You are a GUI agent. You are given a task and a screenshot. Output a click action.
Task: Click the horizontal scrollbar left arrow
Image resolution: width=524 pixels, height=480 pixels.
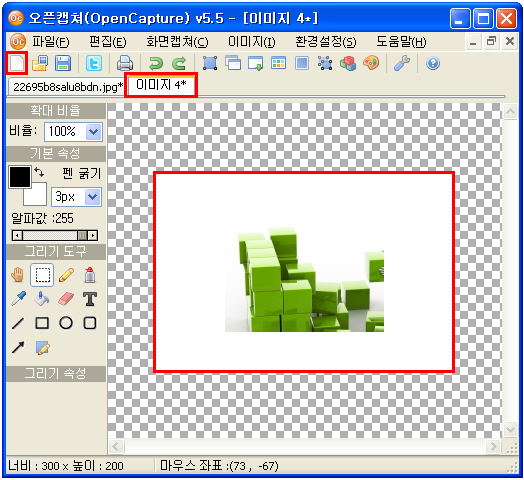point(116,446)
